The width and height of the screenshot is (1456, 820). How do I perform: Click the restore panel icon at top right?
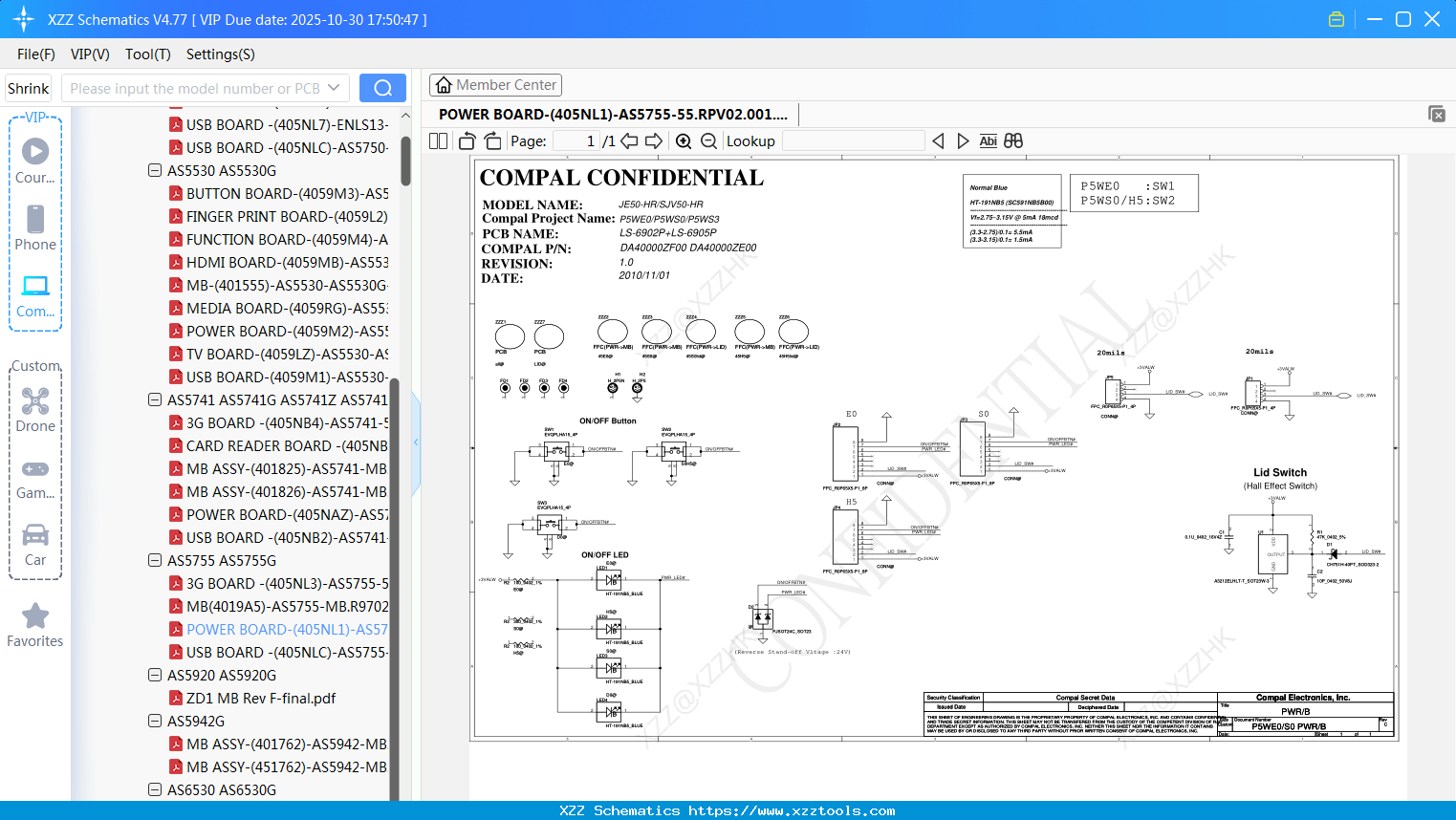point(1437,114)
